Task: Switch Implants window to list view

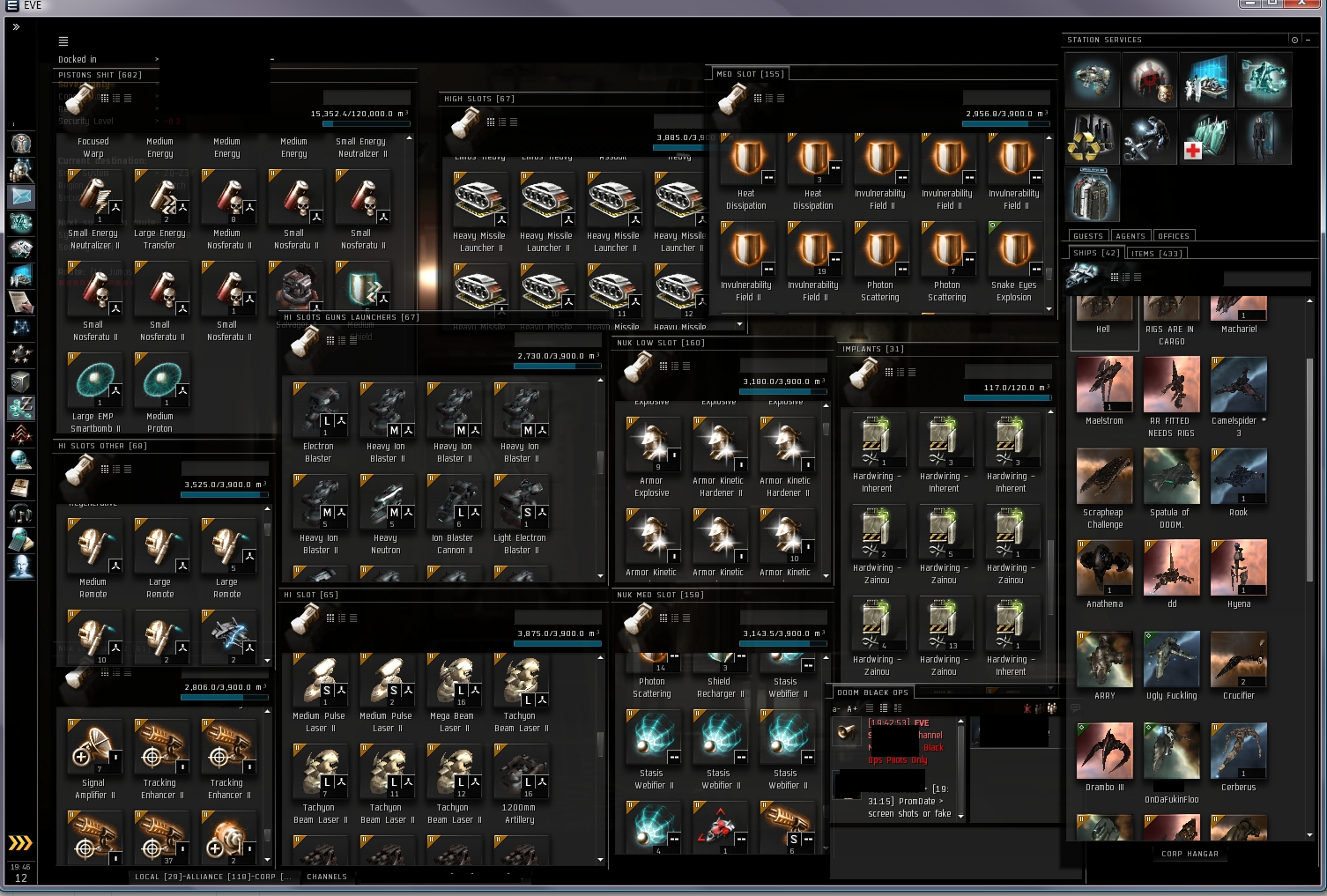Action: 911,372
